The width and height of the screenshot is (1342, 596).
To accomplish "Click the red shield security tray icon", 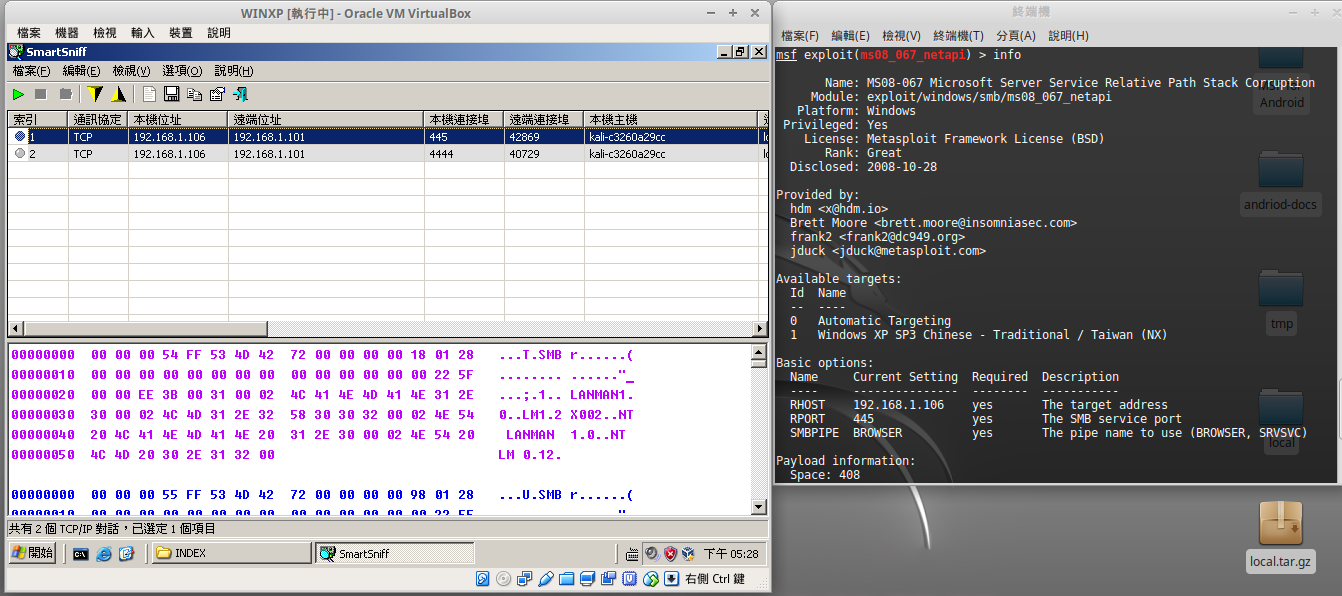I will (x=671, y=553).
